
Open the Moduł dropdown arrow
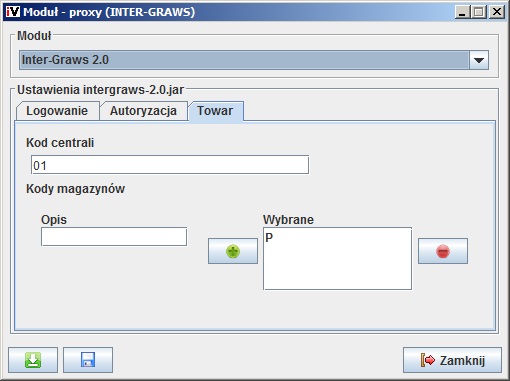[479, 60]
